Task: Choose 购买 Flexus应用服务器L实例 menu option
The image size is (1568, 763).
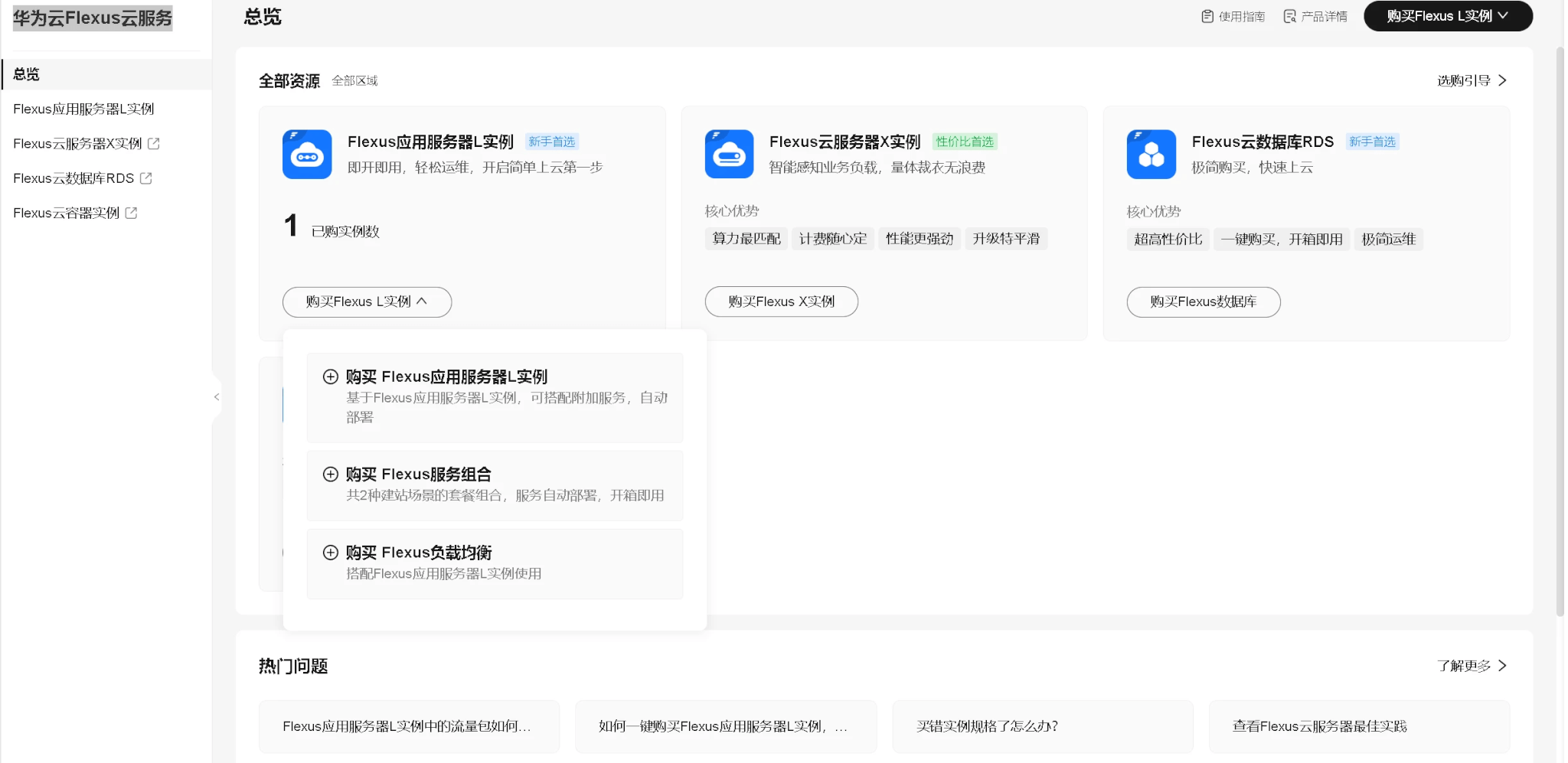Action: [x=495, y=397]
